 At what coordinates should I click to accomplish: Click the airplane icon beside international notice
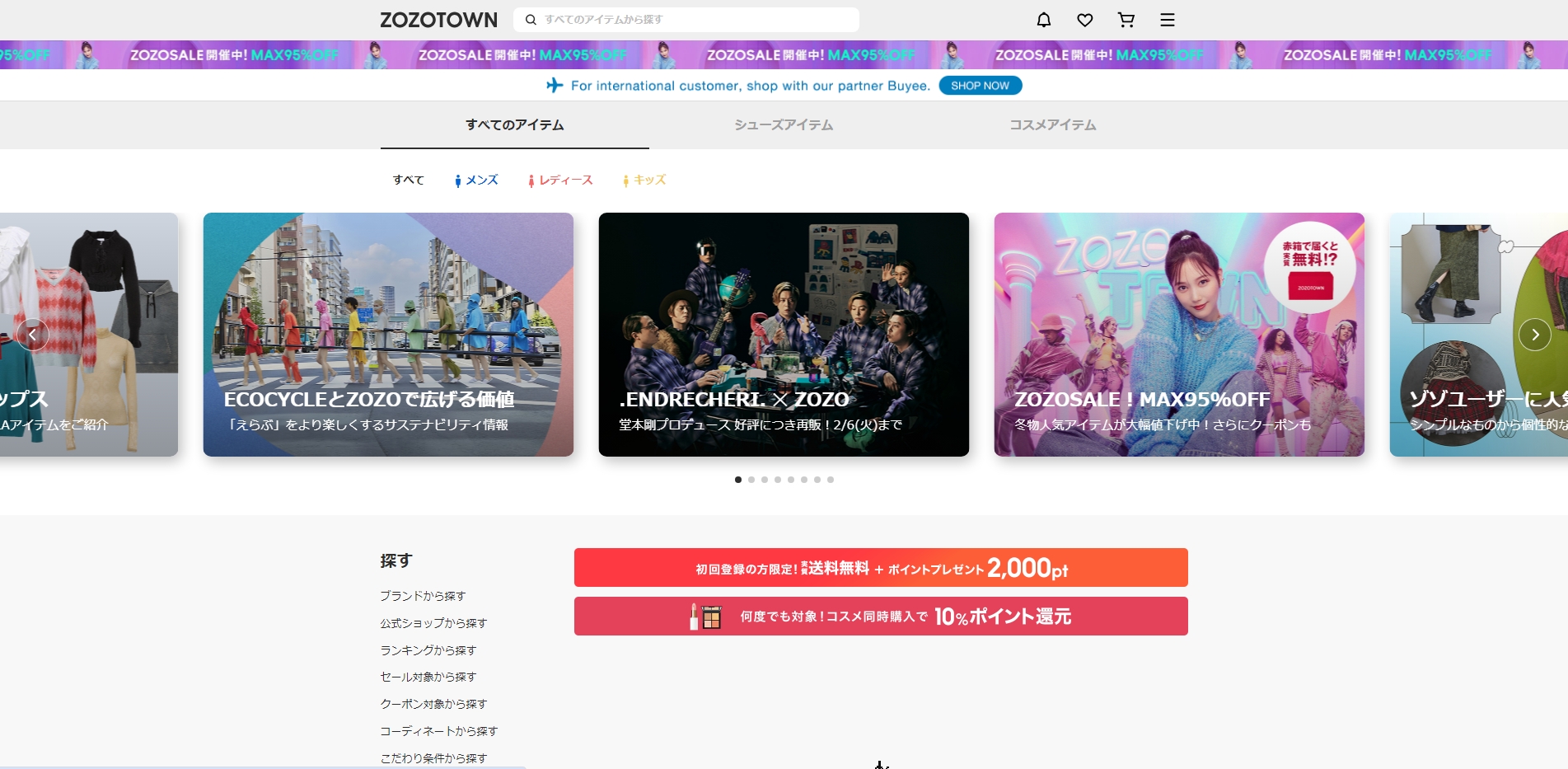pyautogui.click(x=555, y=85)
